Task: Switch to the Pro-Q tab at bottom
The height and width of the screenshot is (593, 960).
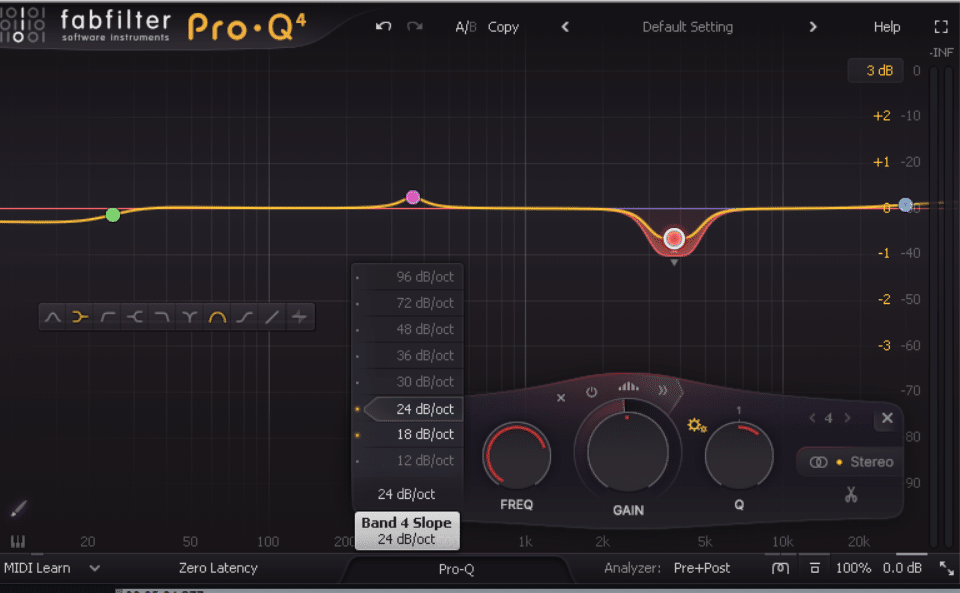Action: 458,568
